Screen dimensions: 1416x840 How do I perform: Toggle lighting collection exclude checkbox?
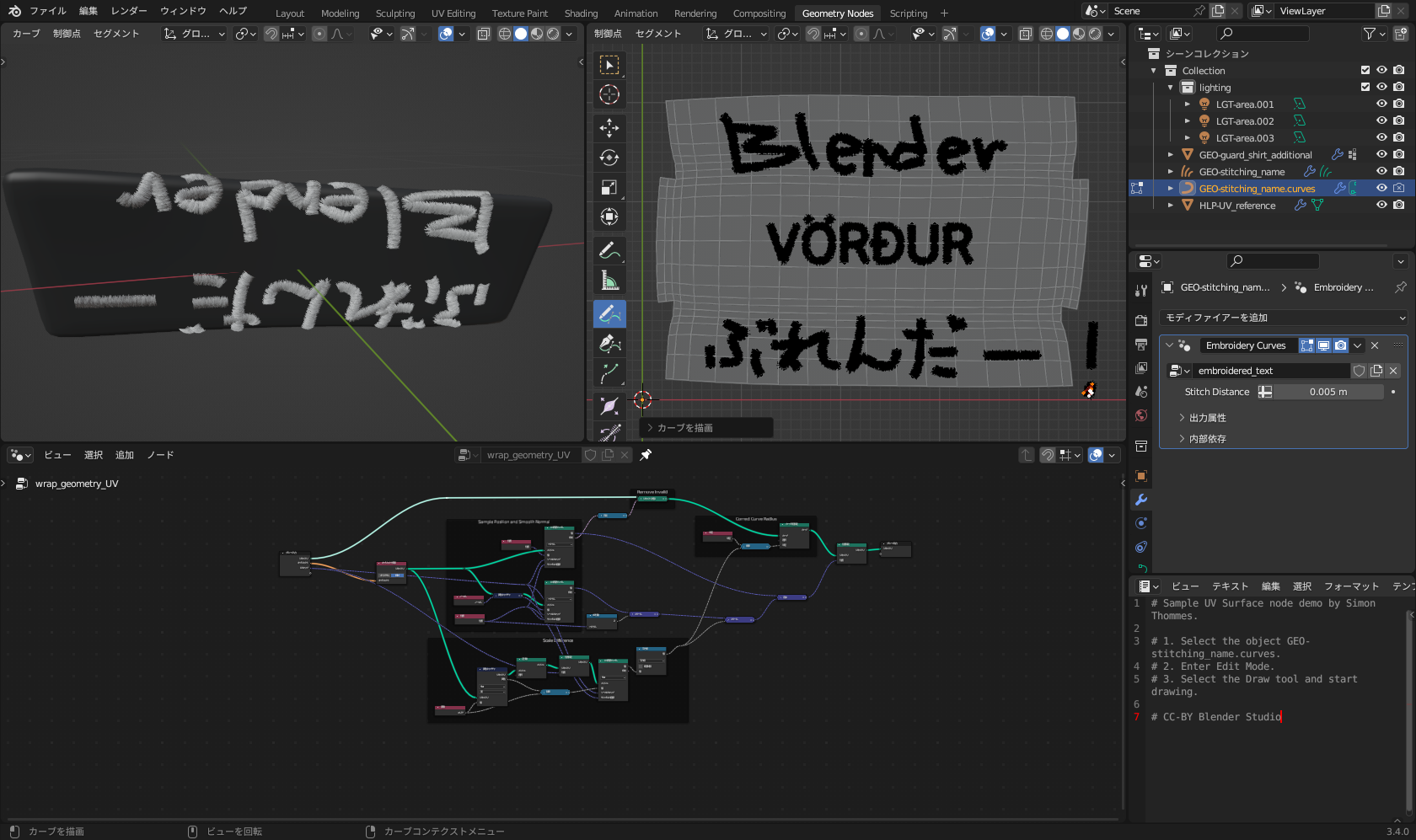(x=1365, y=88)
